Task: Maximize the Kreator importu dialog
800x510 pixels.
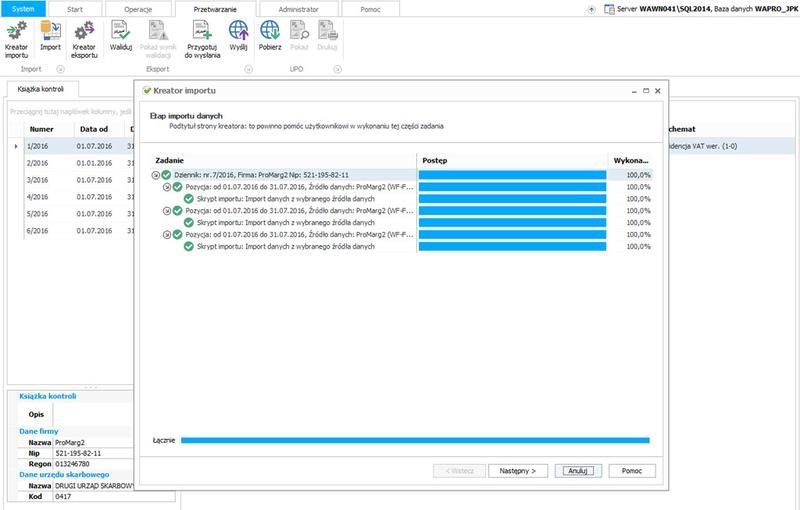Action: [646, 91]
